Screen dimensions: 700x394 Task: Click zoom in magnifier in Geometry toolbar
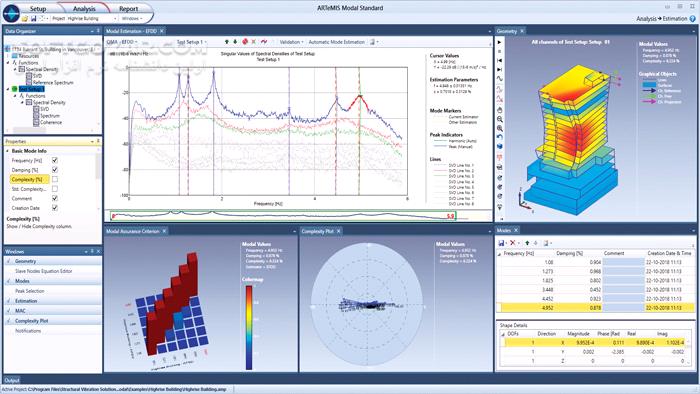pyautogui.click(x=500, y=120)
